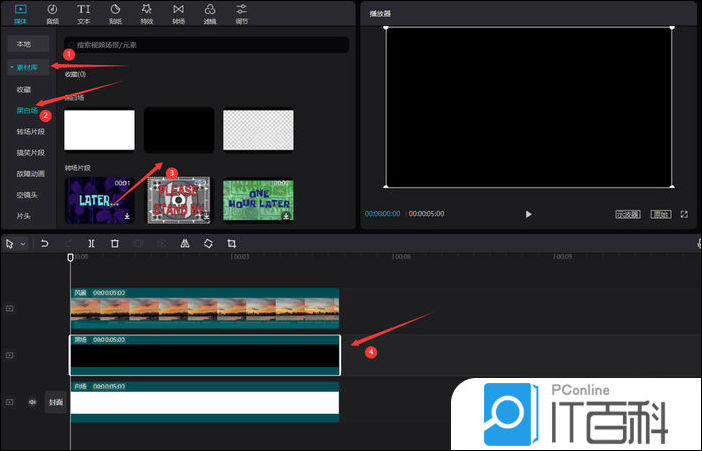Collapse the 素材库 library section
This screenshot has height=451, width=702.
tap(27, 67)
